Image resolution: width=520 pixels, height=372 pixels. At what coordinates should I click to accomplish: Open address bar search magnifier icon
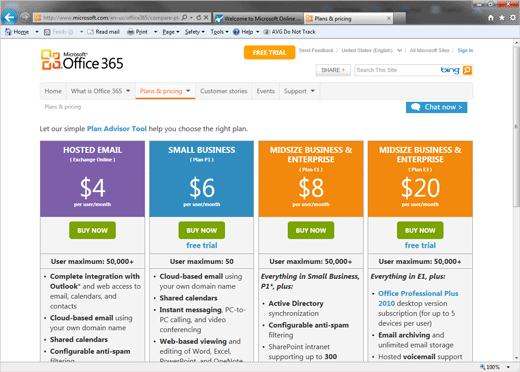[184, 18]
